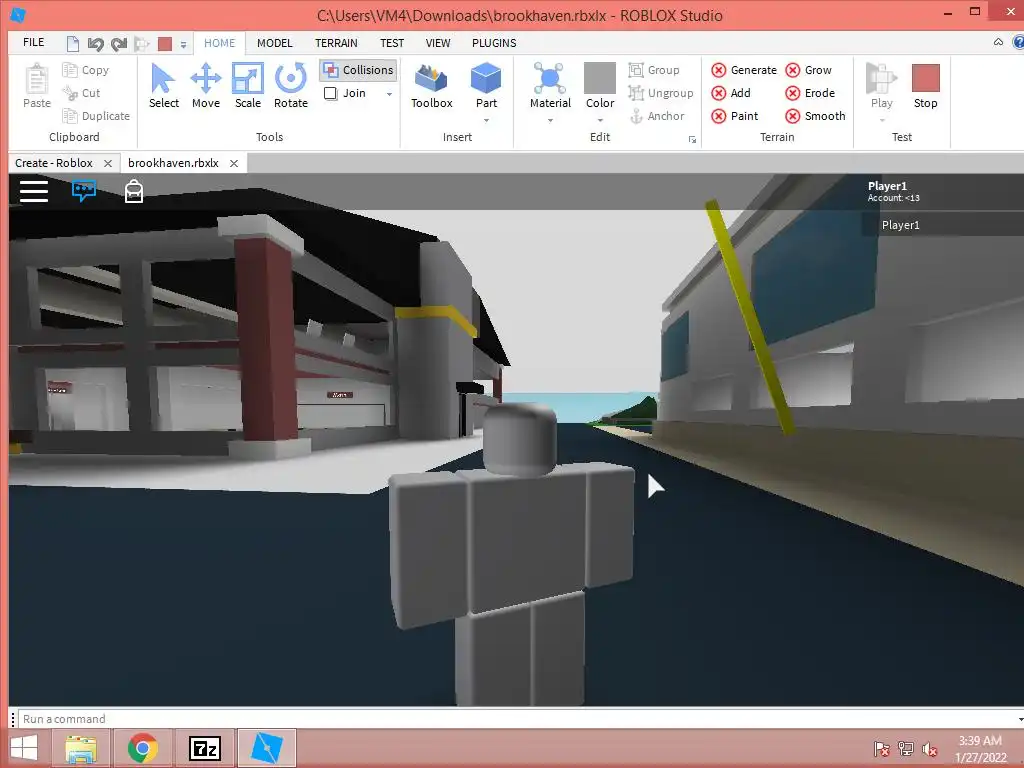
Task: Group the selected parts
Action: pyautogui.click(x=654, y=70)
